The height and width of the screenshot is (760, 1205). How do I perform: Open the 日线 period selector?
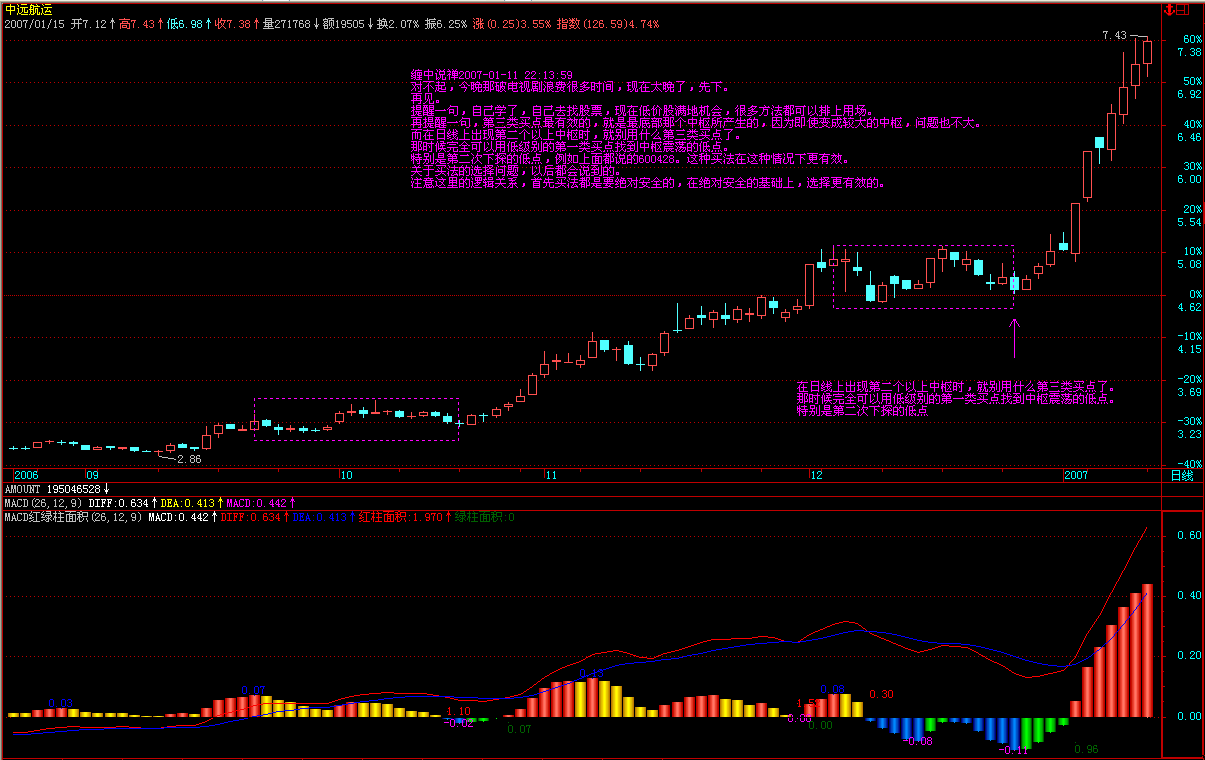1181,475
